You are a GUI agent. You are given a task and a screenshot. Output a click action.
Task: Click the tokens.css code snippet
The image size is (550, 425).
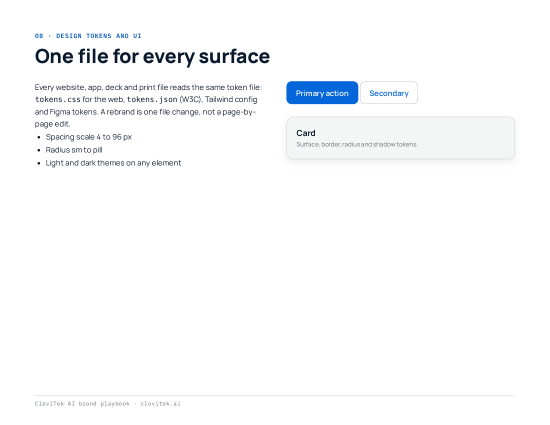coord(58,100)
